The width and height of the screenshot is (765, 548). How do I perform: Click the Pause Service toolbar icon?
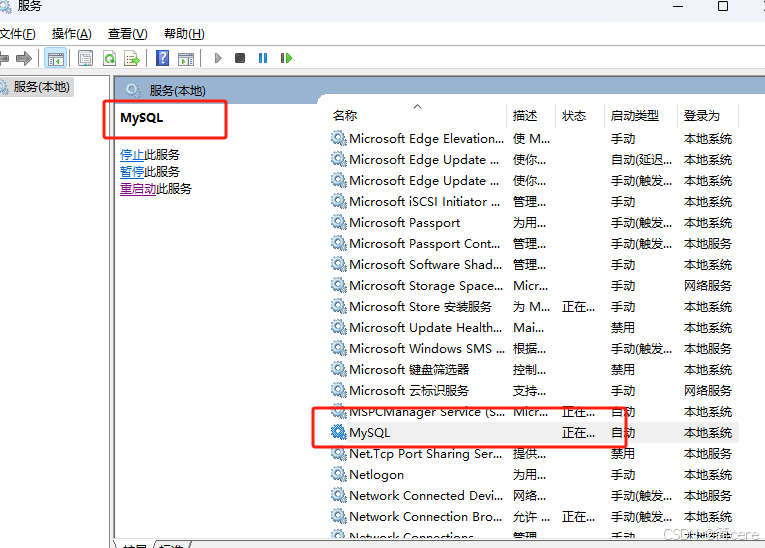pos(263,58)
